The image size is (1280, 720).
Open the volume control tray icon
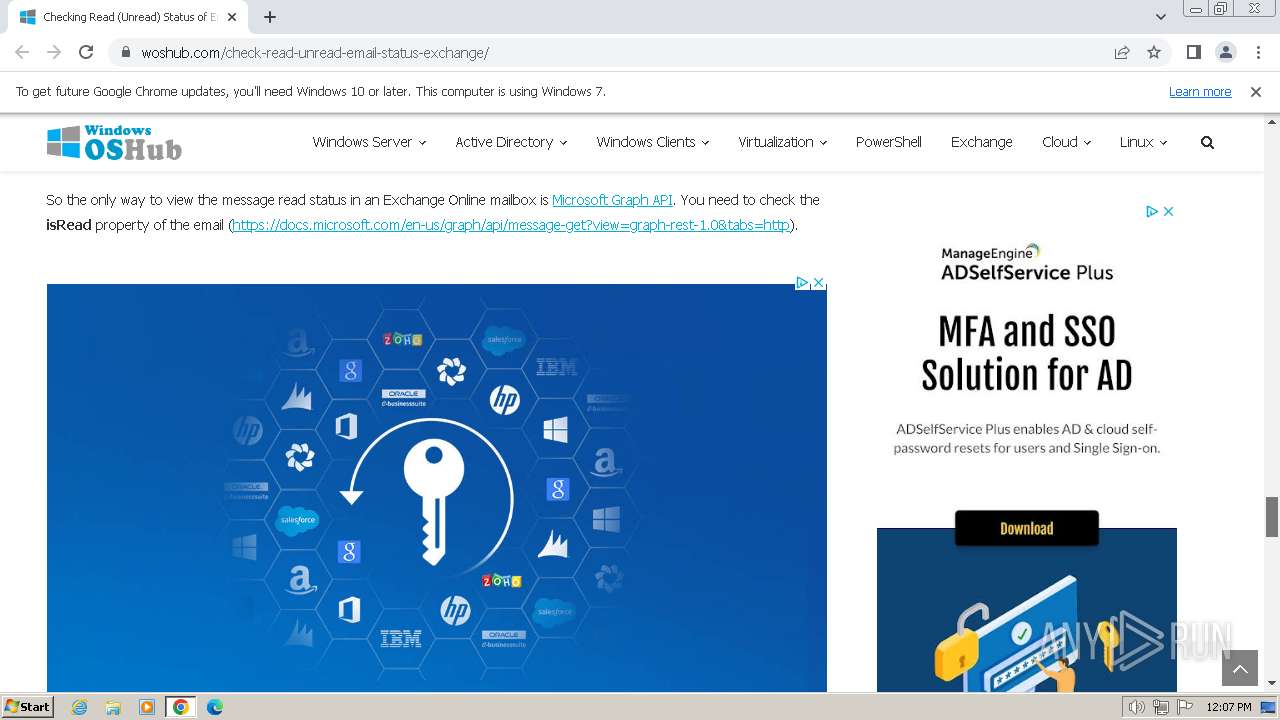click(1136, 707)
